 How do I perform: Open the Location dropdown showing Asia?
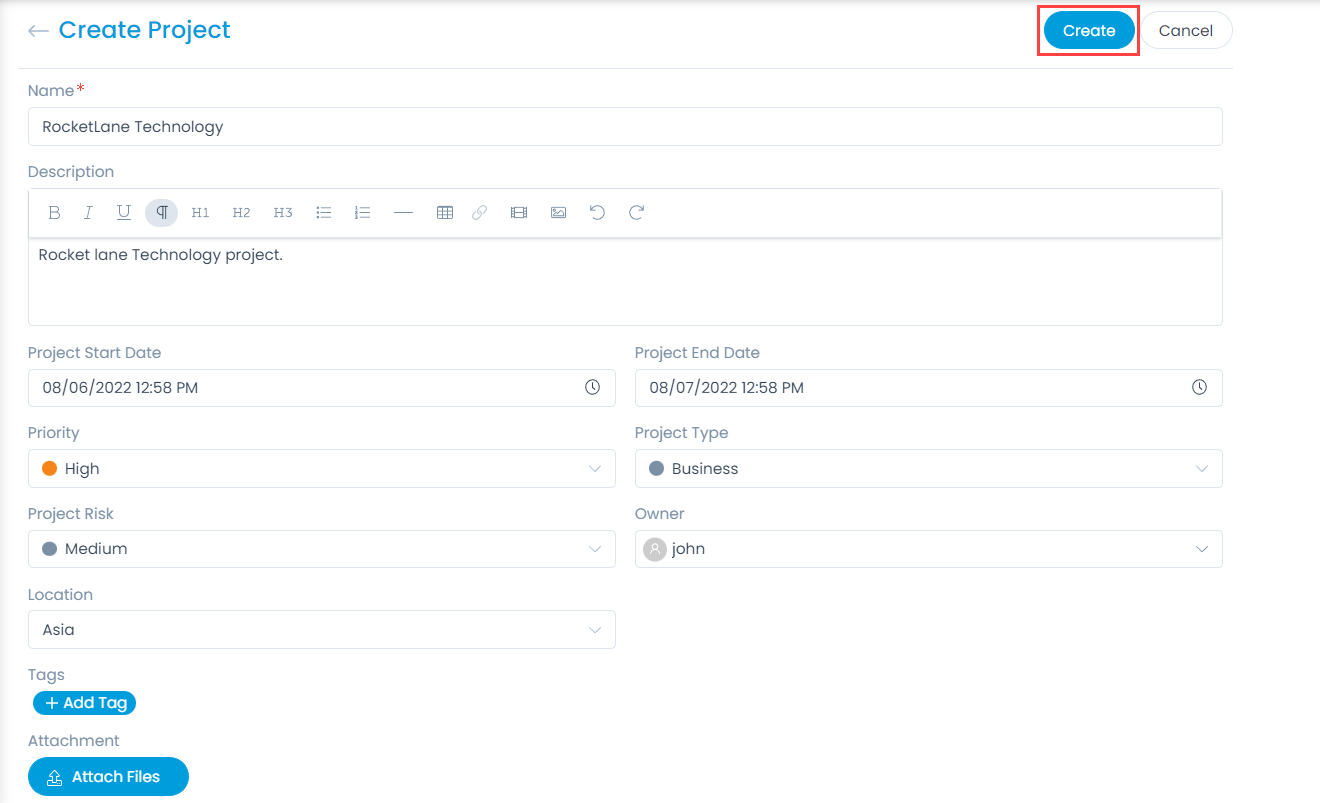coord(321,630)
